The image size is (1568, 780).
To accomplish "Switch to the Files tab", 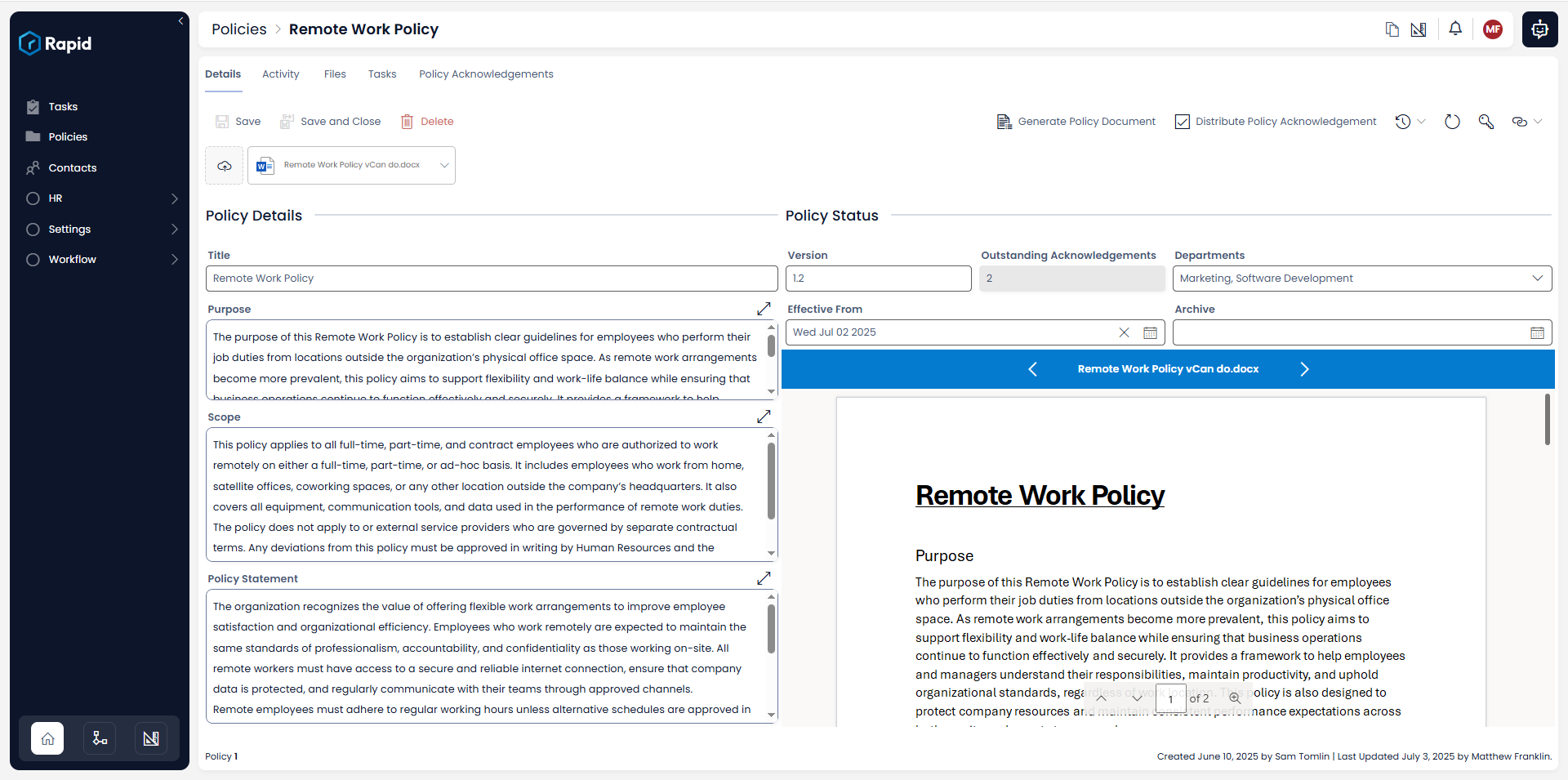I will (335, 74).
